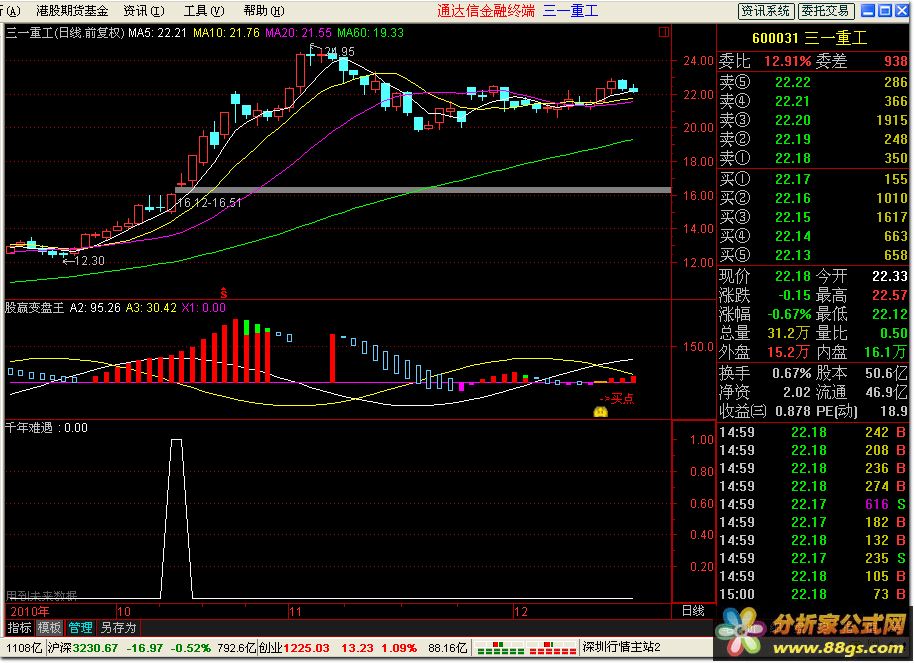
Task: Click the 买③ price 22.15 row
Action: [812, 217]
